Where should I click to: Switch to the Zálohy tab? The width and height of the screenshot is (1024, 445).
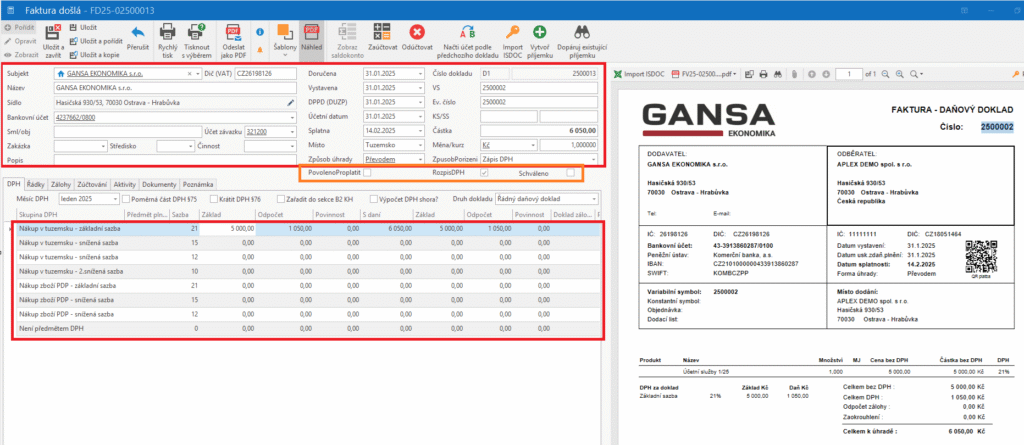[x=60, y=184]
